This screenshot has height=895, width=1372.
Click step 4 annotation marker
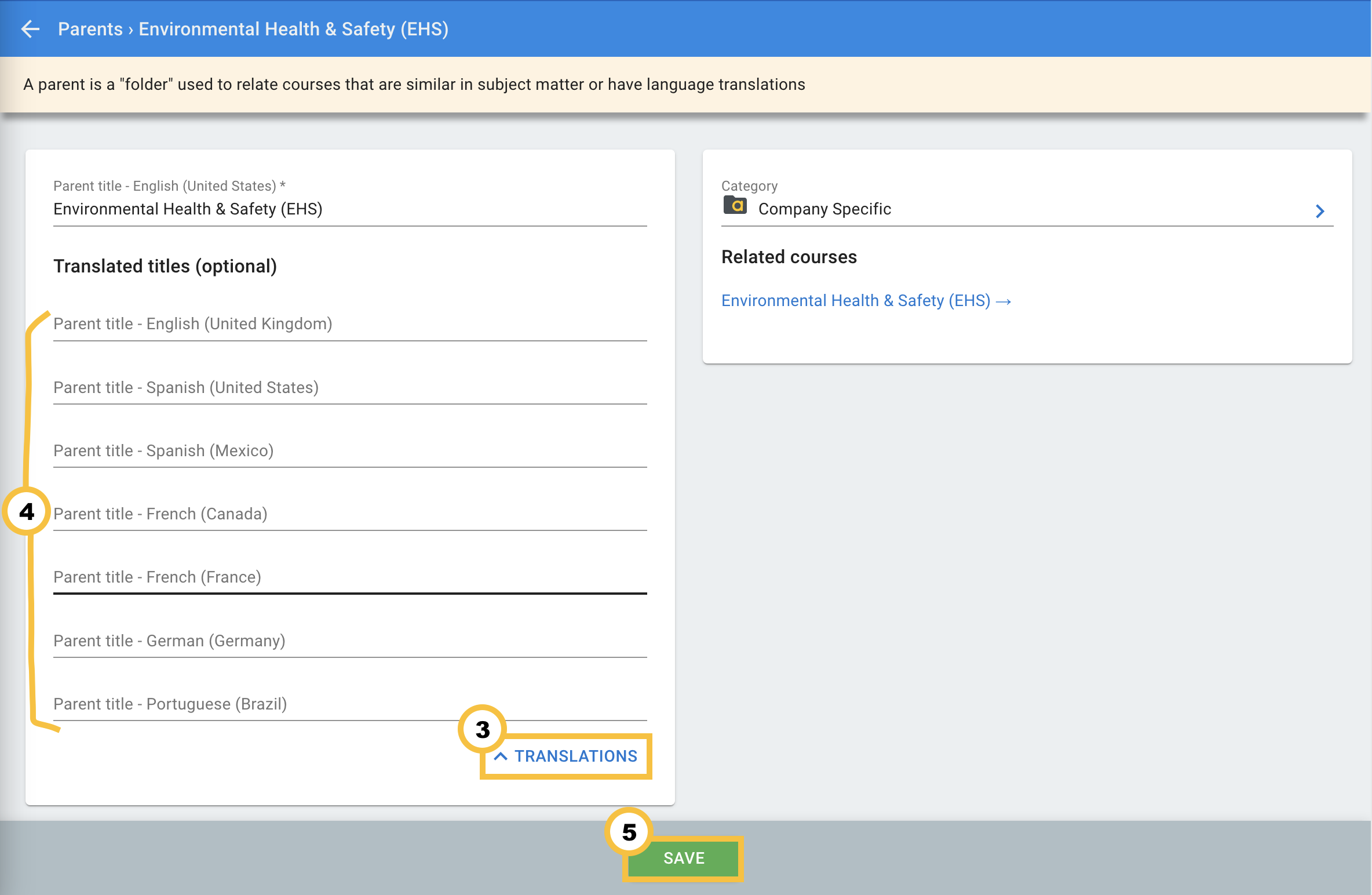tap(27, 511)
